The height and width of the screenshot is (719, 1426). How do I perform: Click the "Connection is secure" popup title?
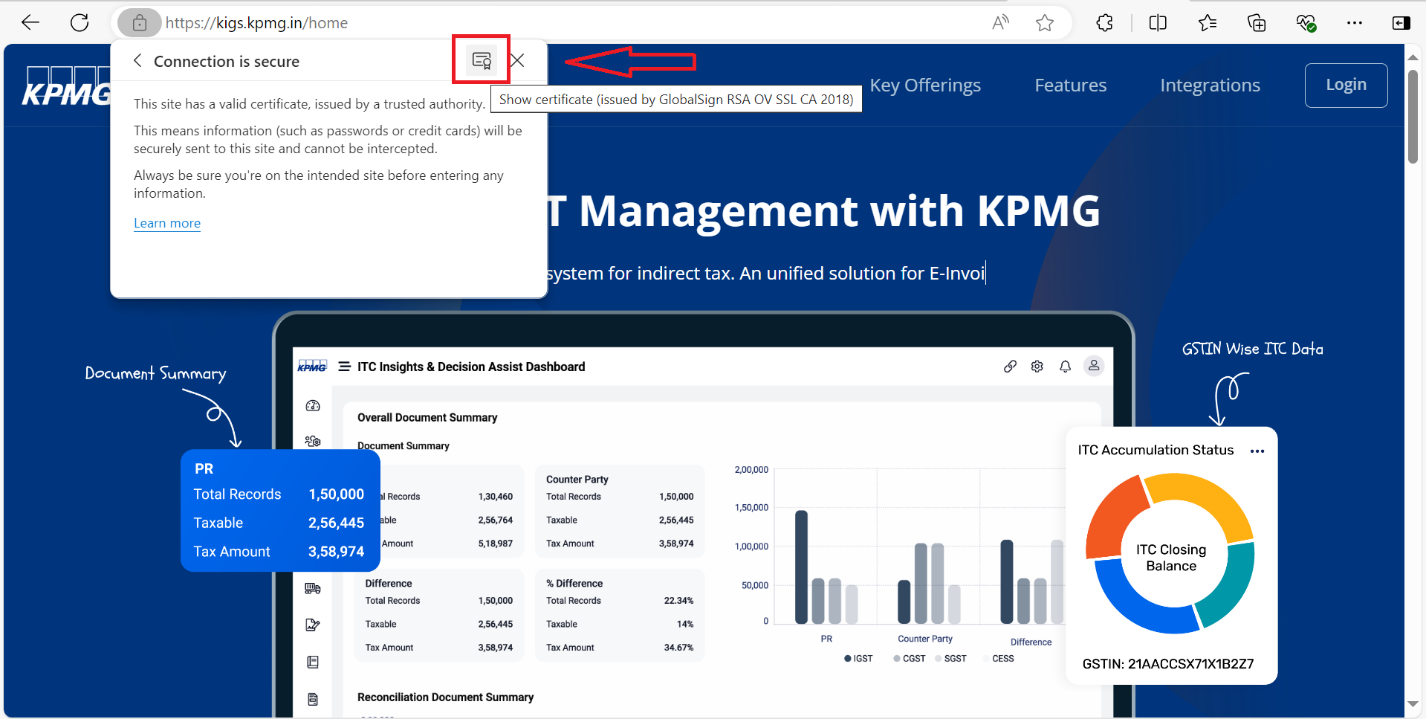[x=226, y=61]
